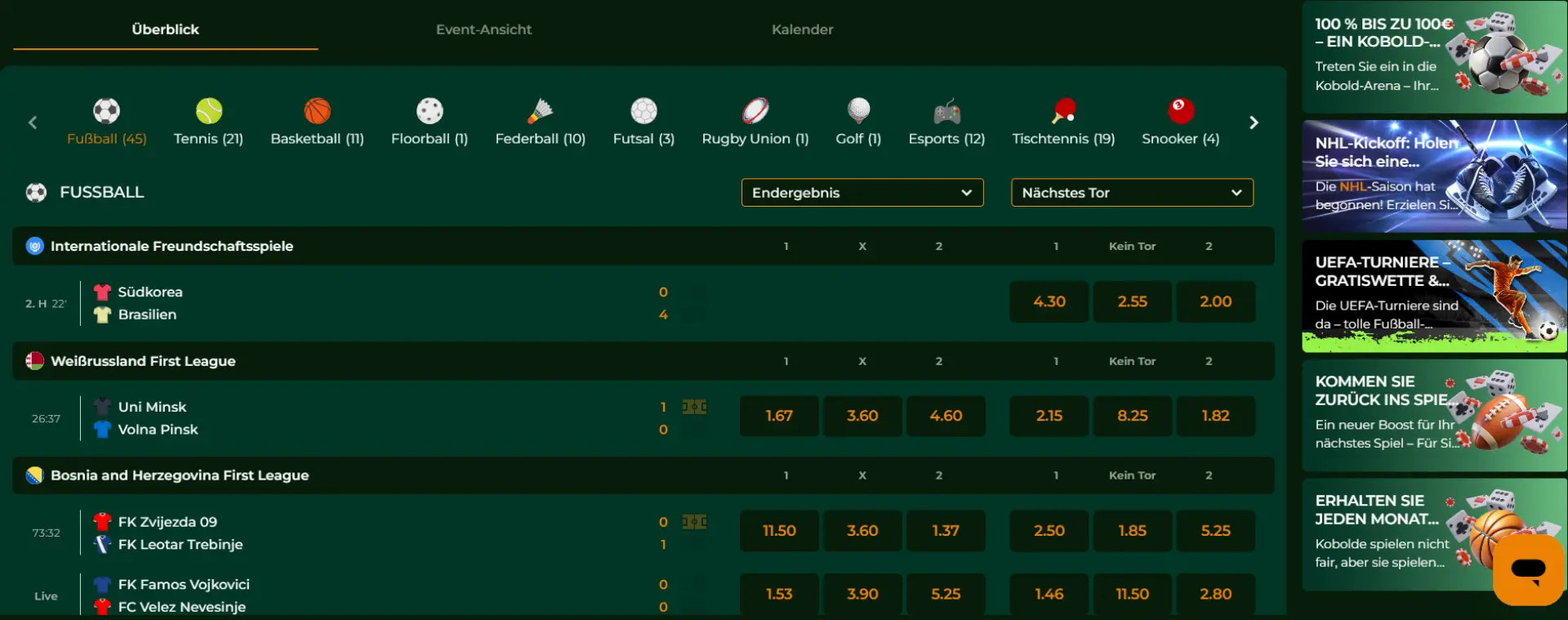1568x620 pixels.
Task: Click the Live status label
Action: point(46,595)
